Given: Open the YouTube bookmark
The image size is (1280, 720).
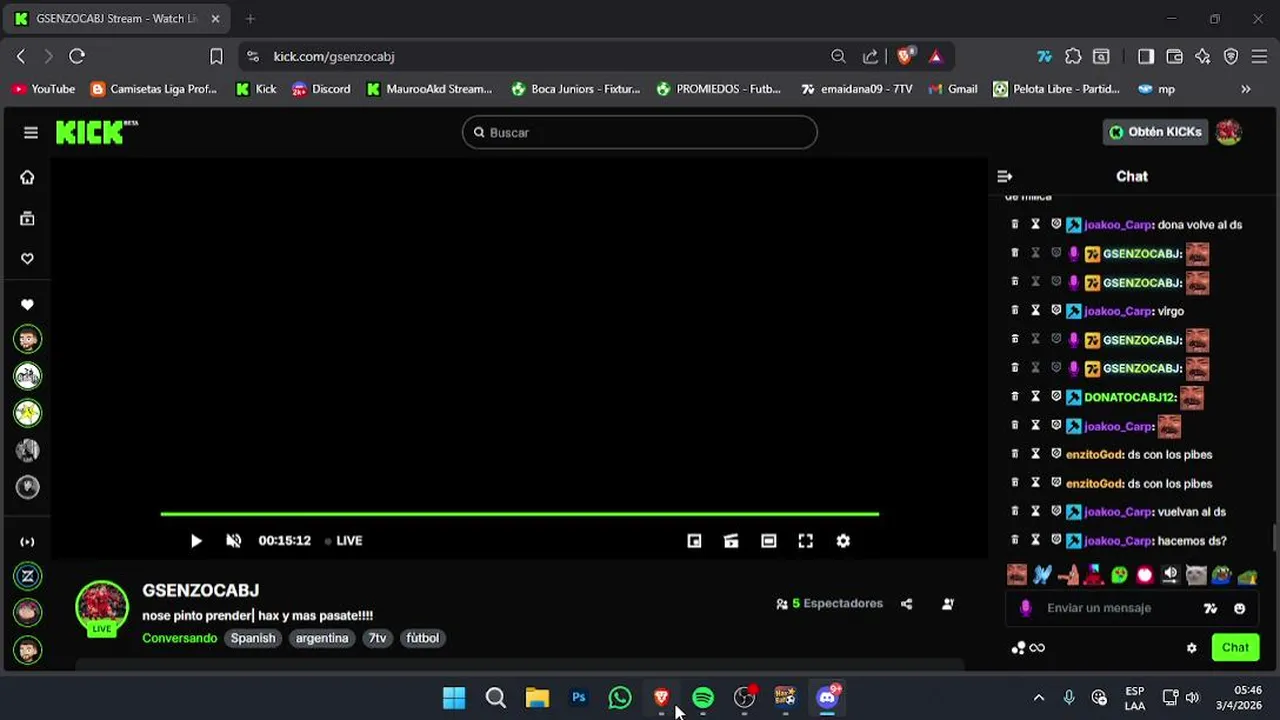Looking at the screenshot, I should 43,89.
